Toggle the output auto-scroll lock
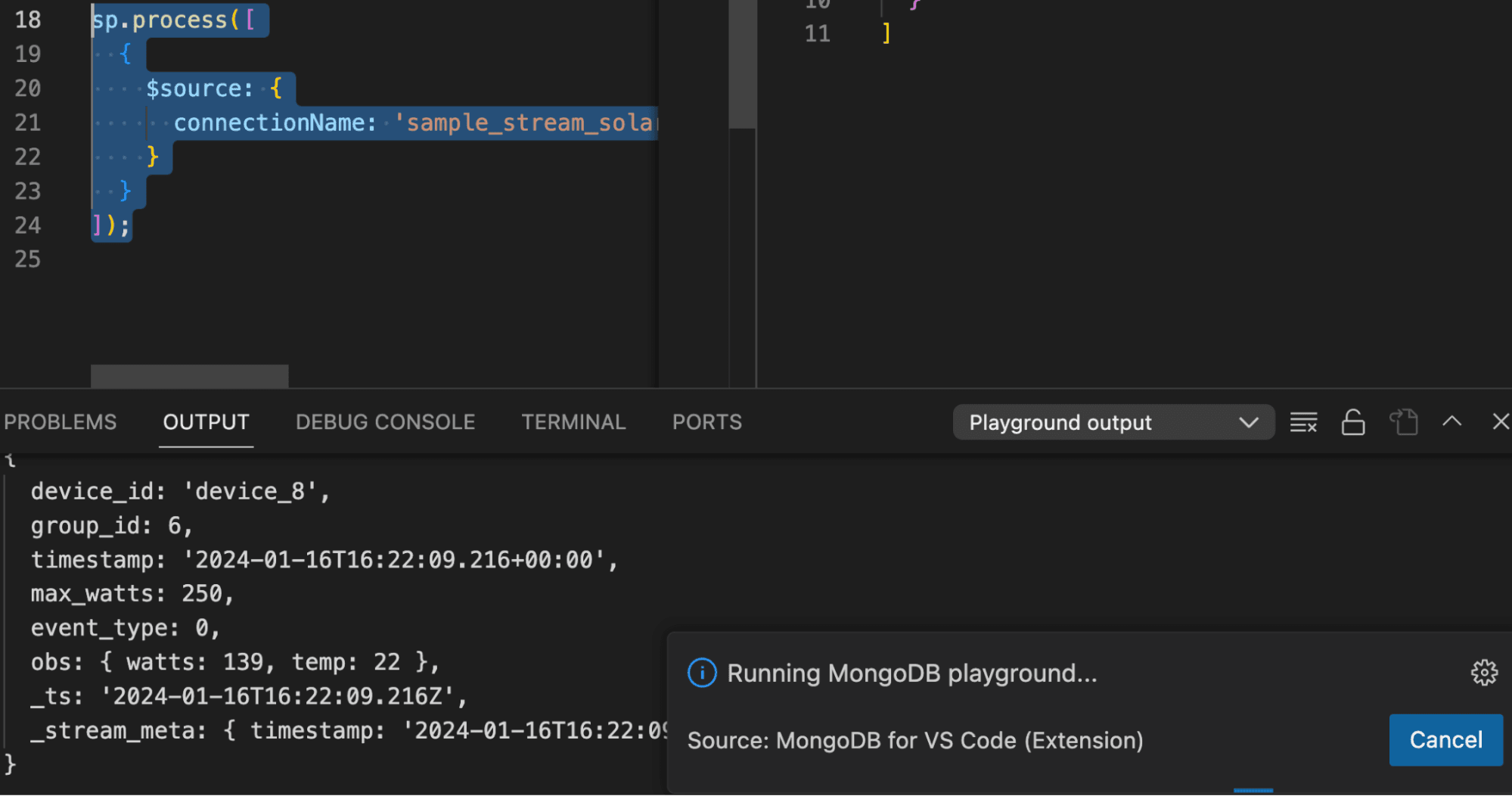Viewport: 1512px width, 796px height. pyautogui.click(x=1352, y=422)
